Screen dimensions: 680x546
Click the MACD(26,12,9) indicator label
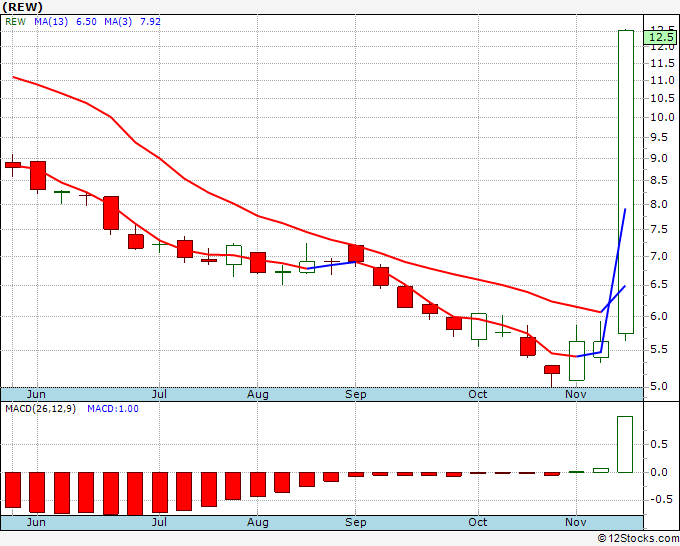coord(40,408)
